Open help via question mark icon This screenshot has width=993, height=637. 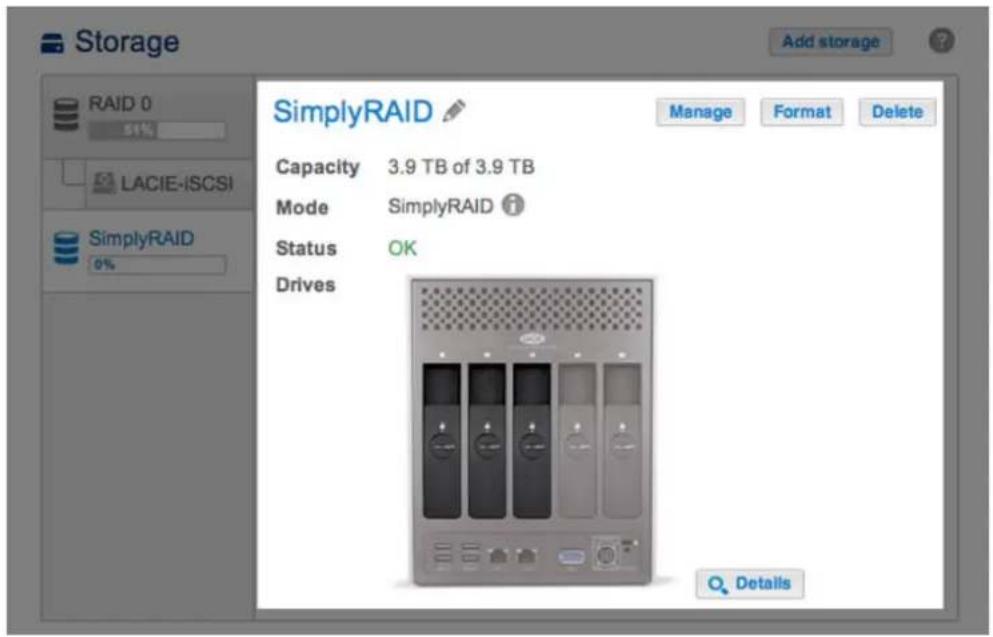(x=941, y=41)
